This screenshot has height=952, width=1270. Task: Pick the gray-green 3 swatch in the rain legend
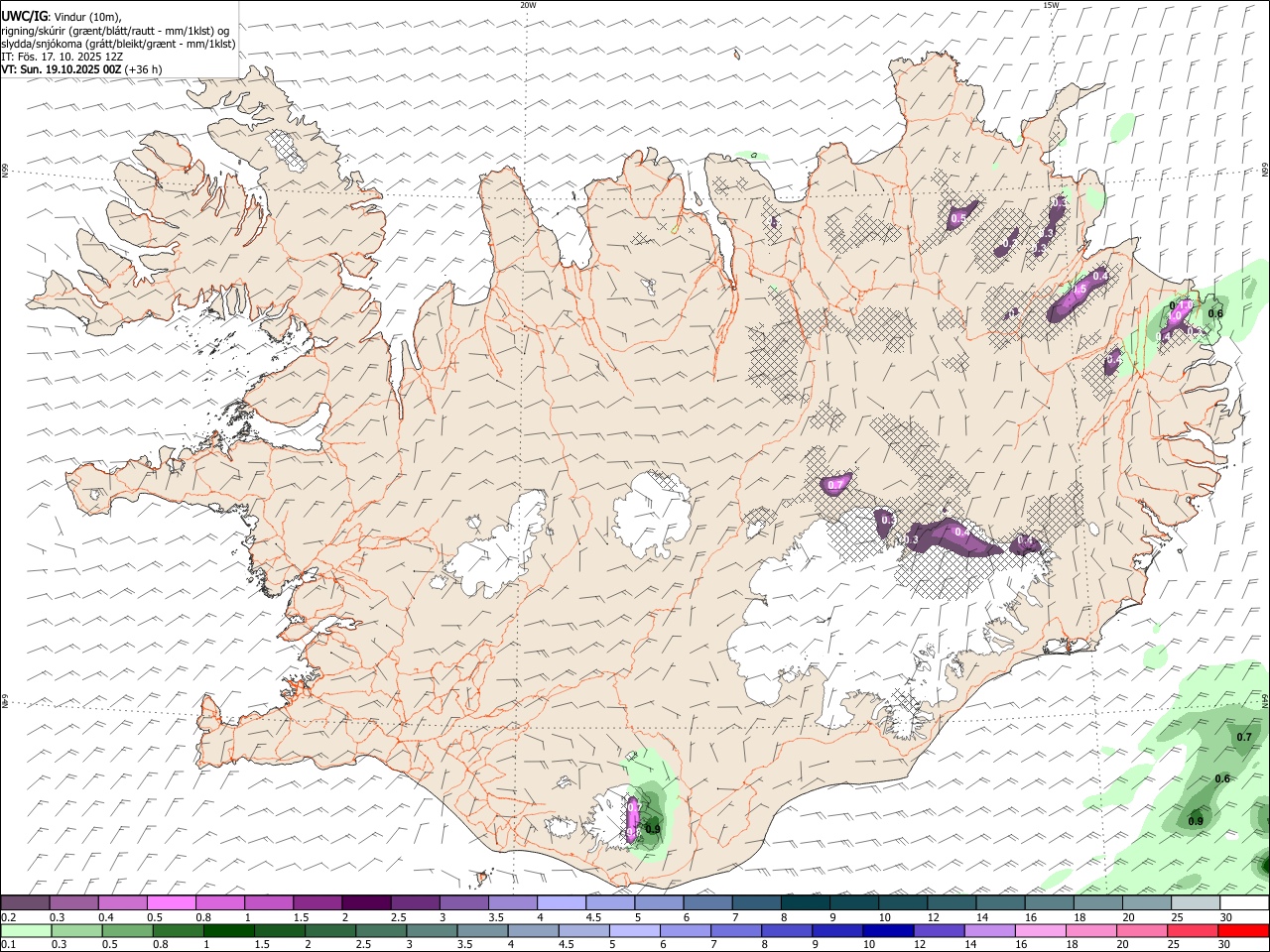433,930
